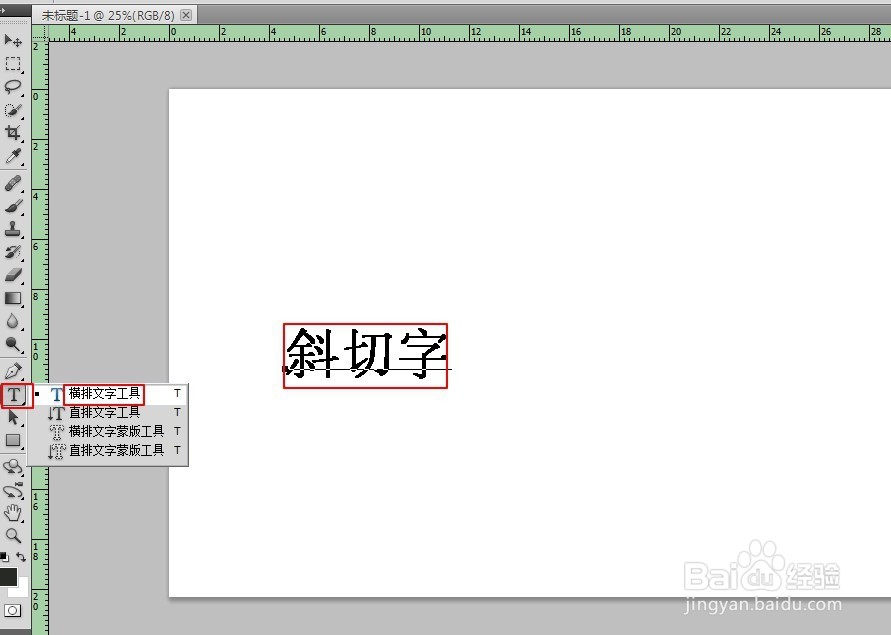Select the Eyedropper tool
This screenshot has height=635, width=891.
point(14,156)
